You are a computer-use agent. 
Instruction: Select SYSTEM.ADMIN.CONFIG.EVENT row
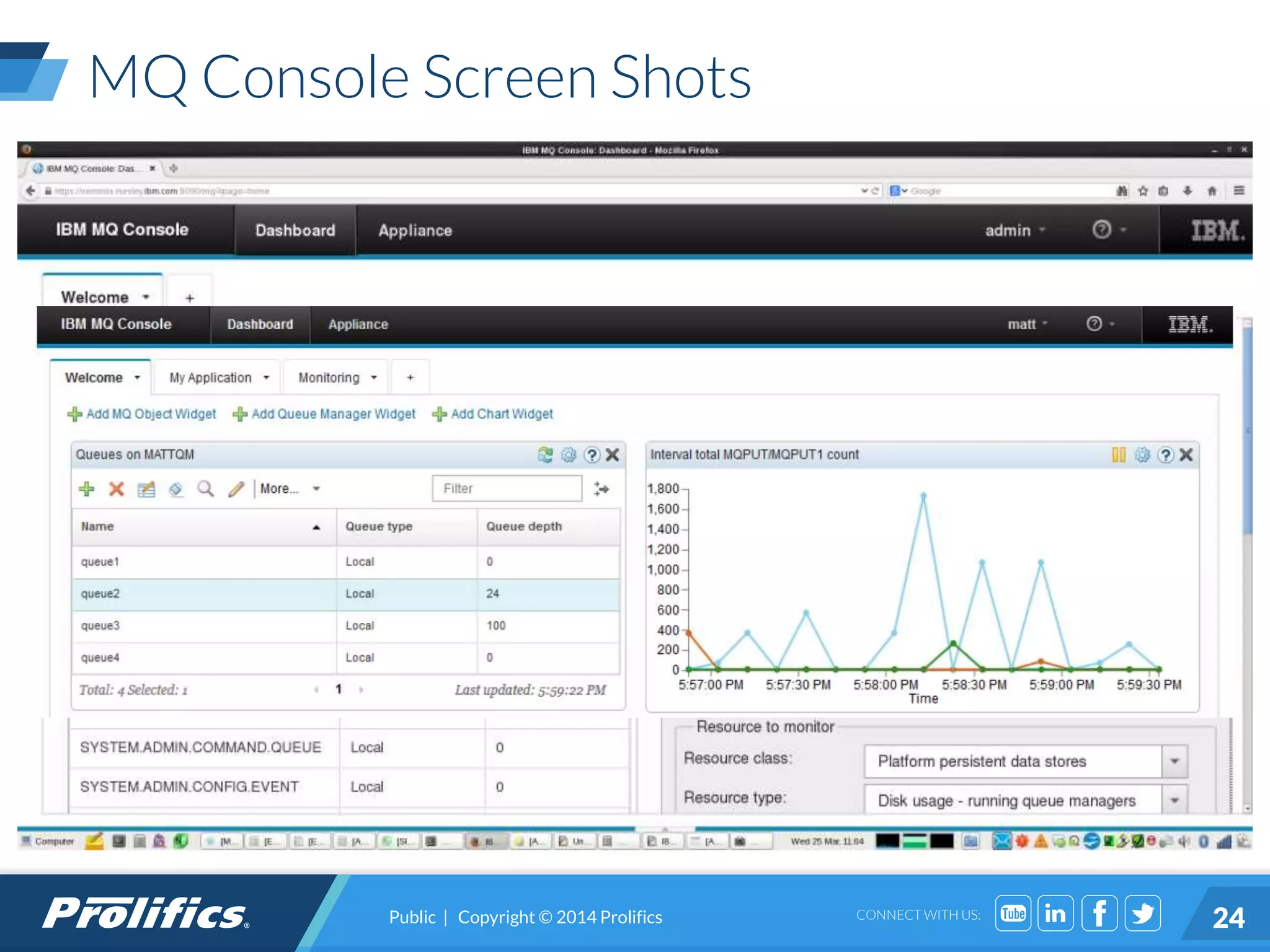pyautogui.click(x=349, y=787)
